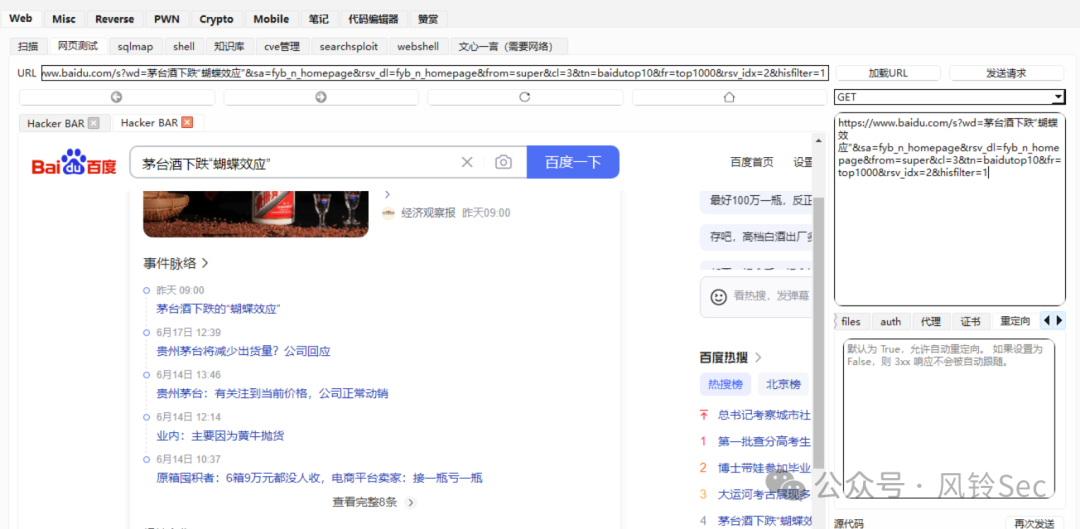Open Baidu camera image search
The height and width of the screenshot is (529, 1080).
coord(504,163)
